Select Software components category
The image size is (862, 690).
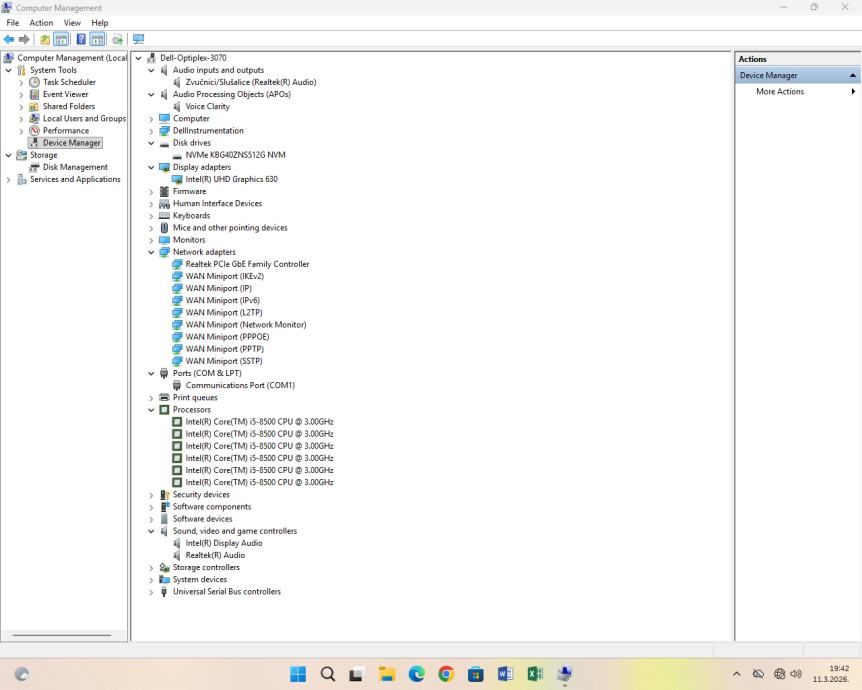coord(212,507)
